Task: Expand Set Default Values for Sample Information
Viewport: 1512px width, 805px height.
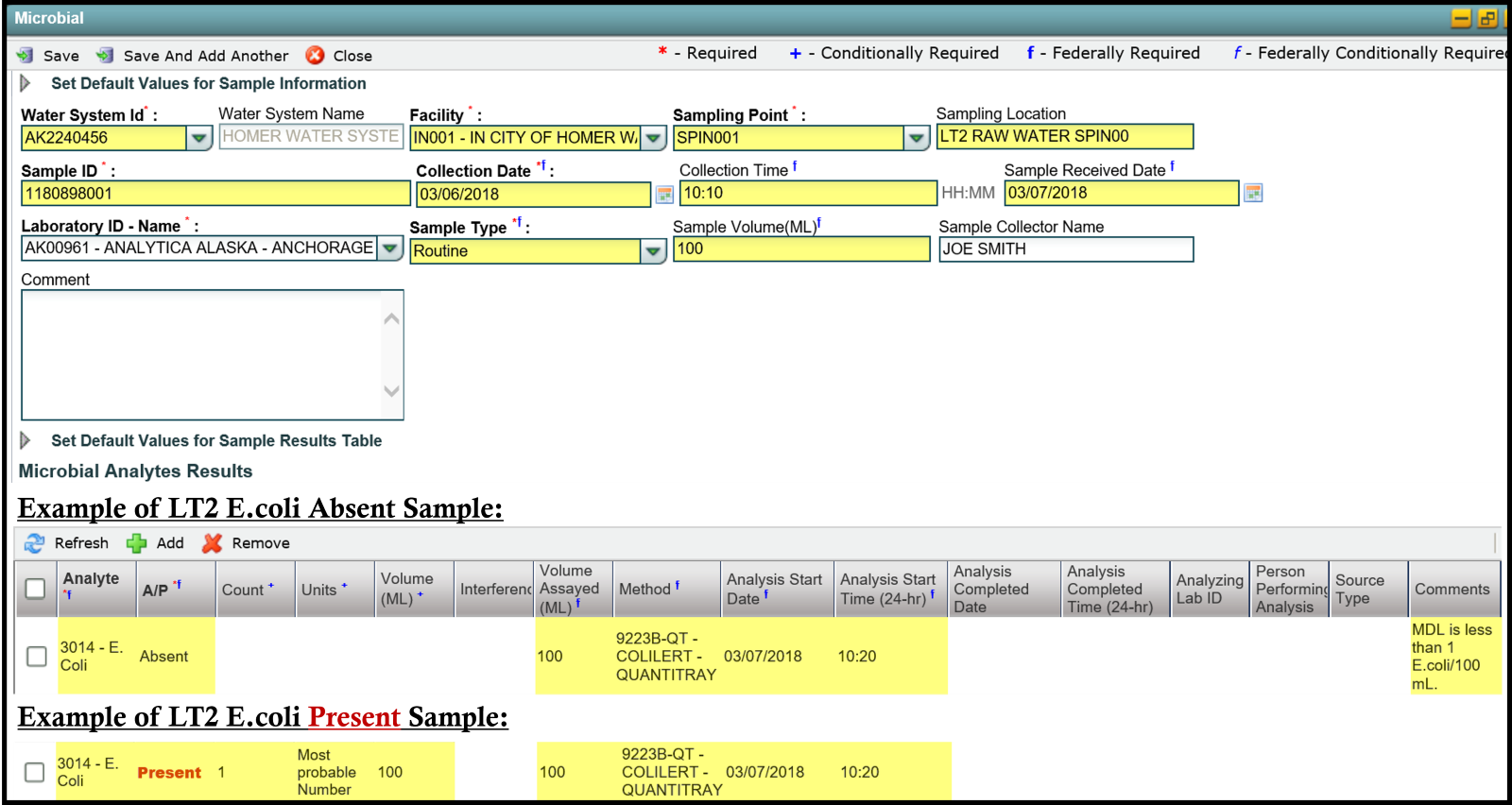Action: (26, 83)
